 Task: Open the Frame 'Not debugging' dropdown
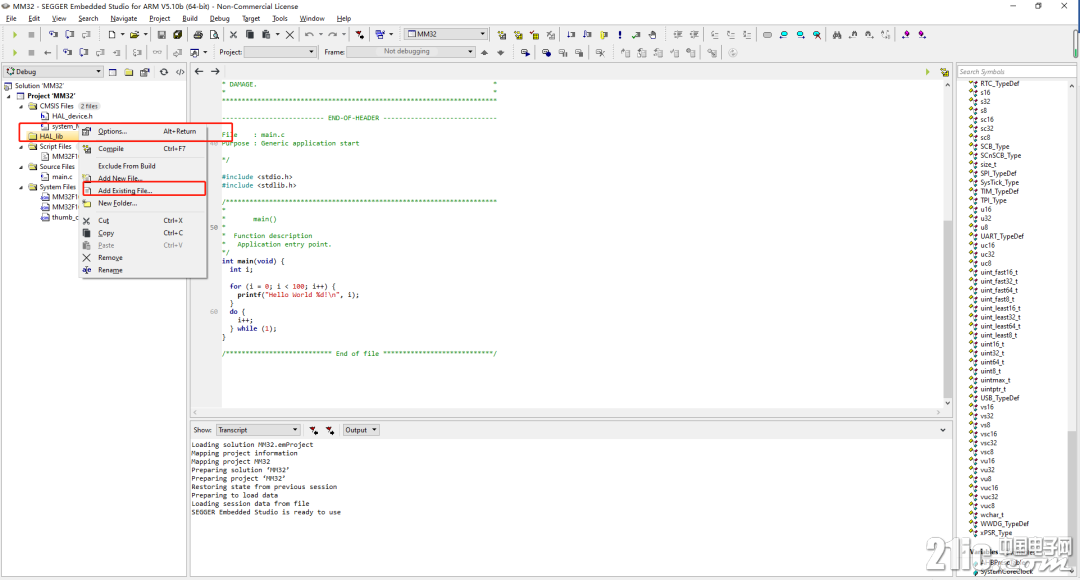(x=411, y=52)
